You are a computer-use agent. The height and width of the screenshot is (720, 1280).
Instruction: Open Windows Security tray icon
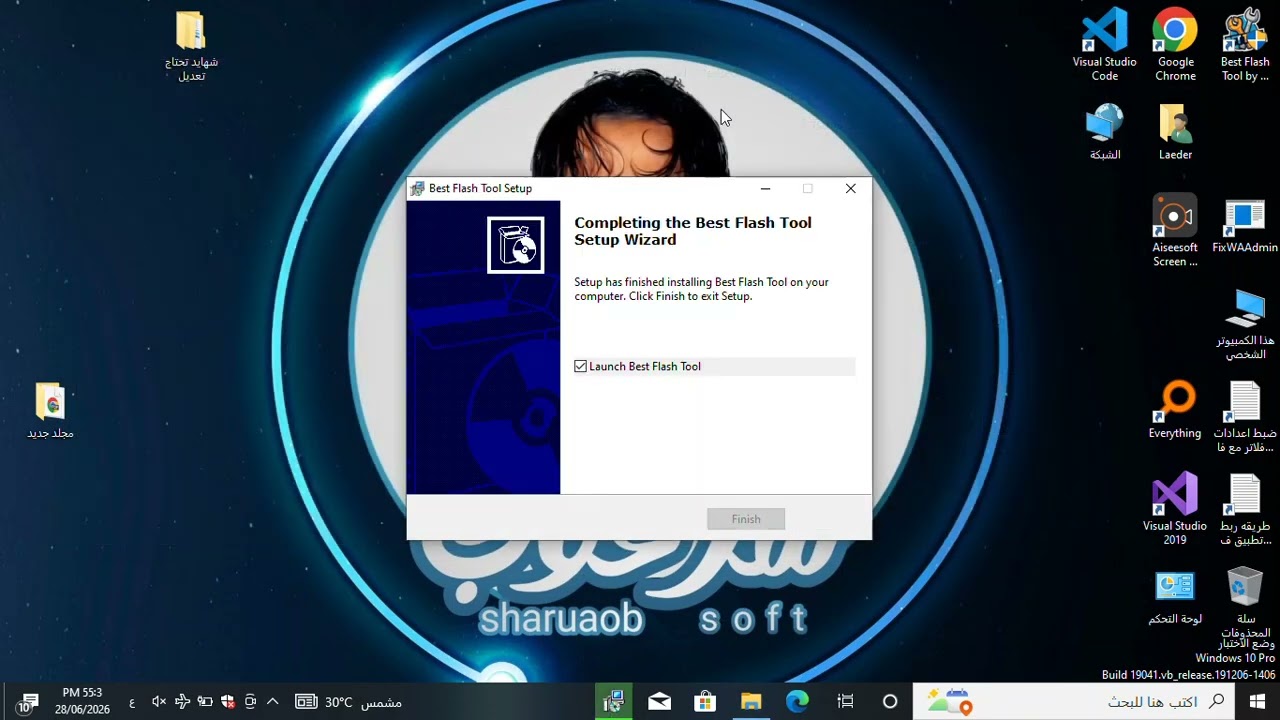click(227, 702)
